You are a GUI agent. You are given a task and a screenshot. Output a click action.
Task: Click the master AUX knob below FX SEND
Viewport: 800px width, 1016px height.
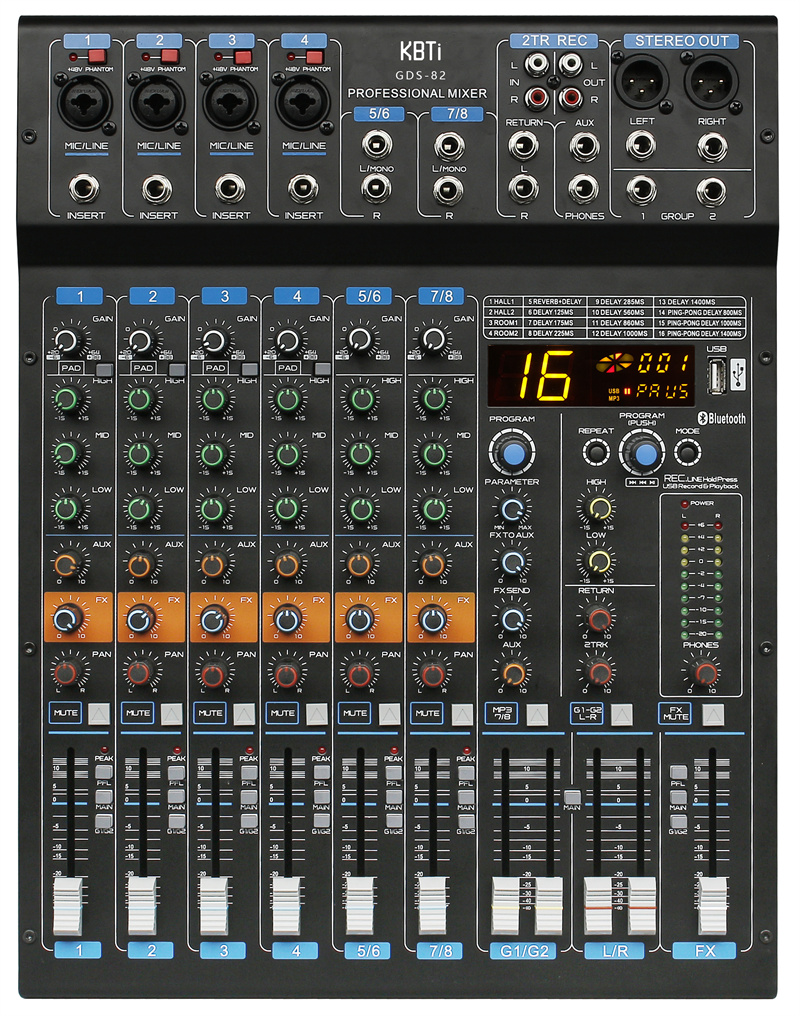click(513, 673)
